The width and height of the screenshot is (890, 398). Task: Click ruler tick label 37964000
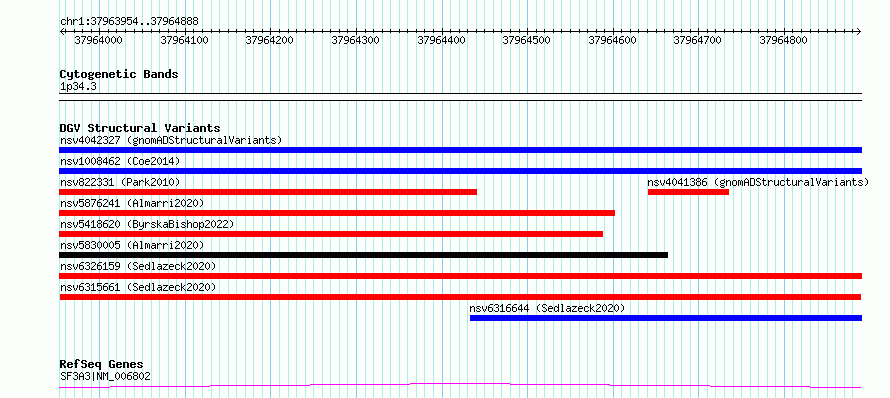pyautogui.click(x=99, y=40)
